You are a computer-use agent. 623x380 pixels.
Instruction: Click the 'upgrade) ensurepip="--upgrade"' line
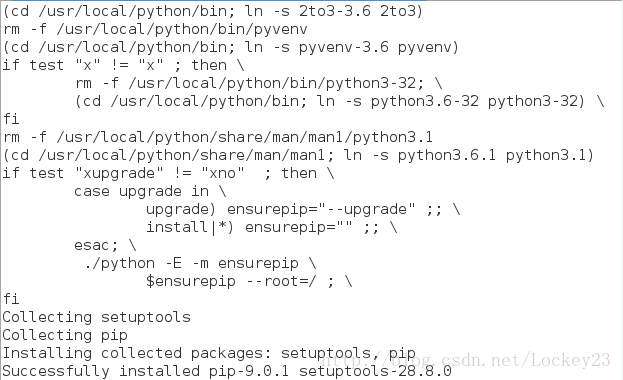303,209
